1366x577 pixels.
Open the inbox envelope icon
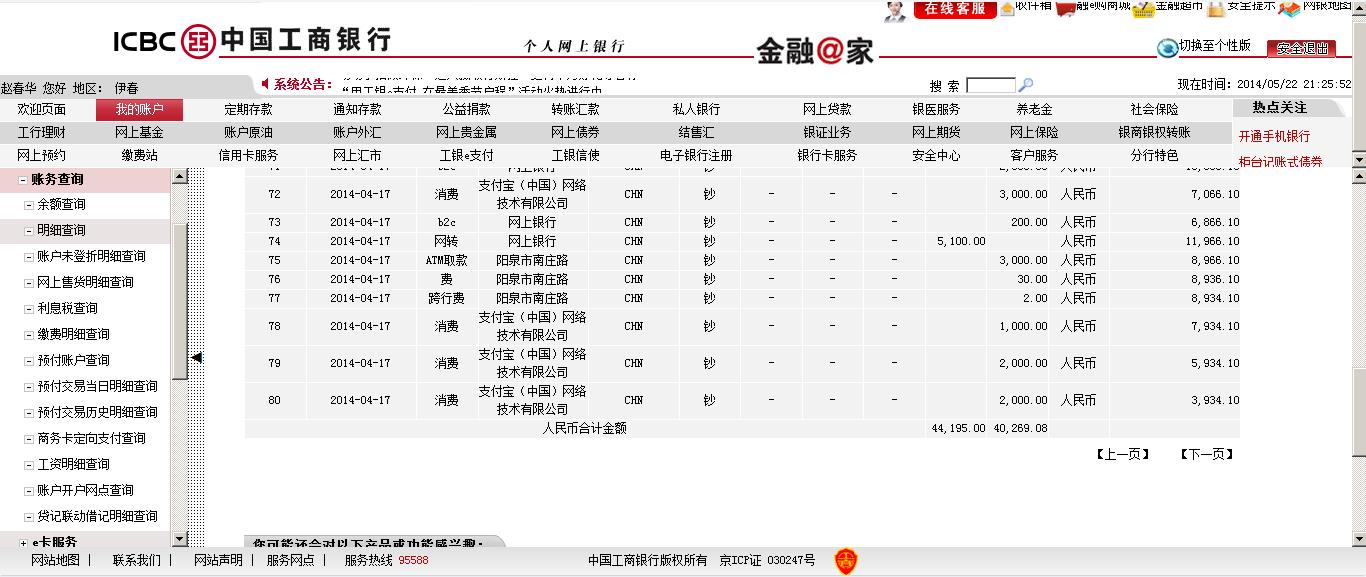coord(1007,9)
